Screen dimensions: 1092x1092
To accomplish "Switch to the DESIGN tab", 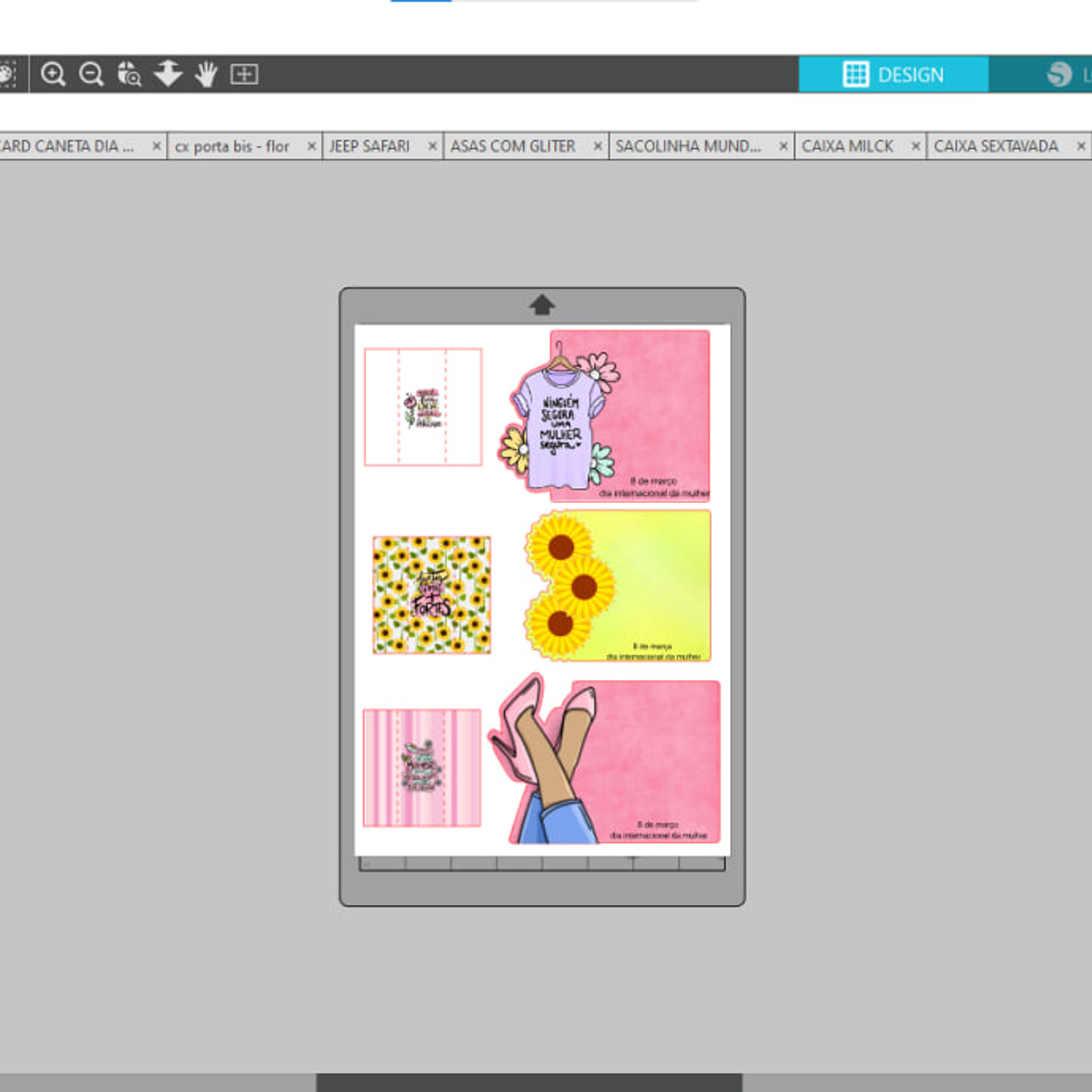I will tap(893, 74).
